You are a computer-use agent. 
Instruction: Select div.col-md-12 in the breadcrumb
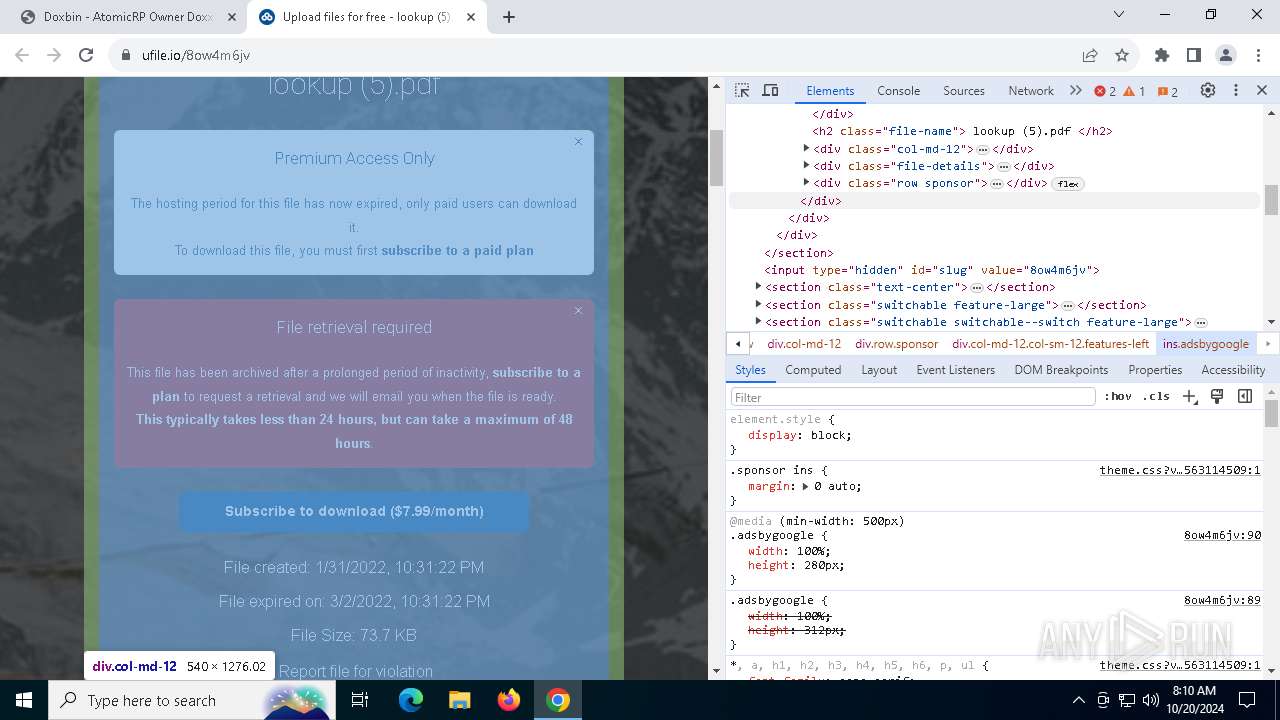tap(804, 344)
